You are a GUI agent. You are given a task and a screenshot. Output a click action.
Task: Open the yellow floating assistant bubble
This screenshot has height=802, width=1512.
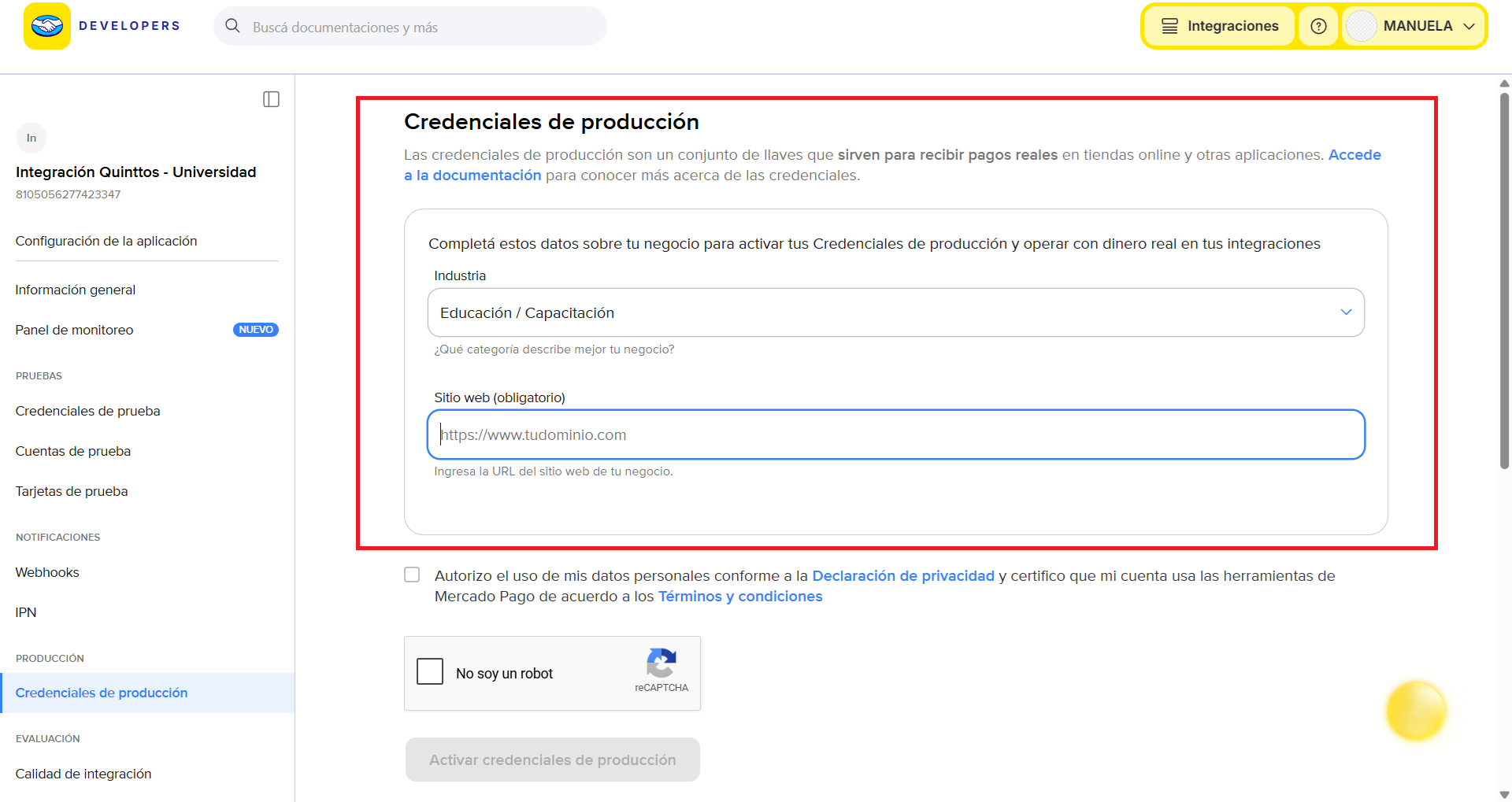(1416, 711)
